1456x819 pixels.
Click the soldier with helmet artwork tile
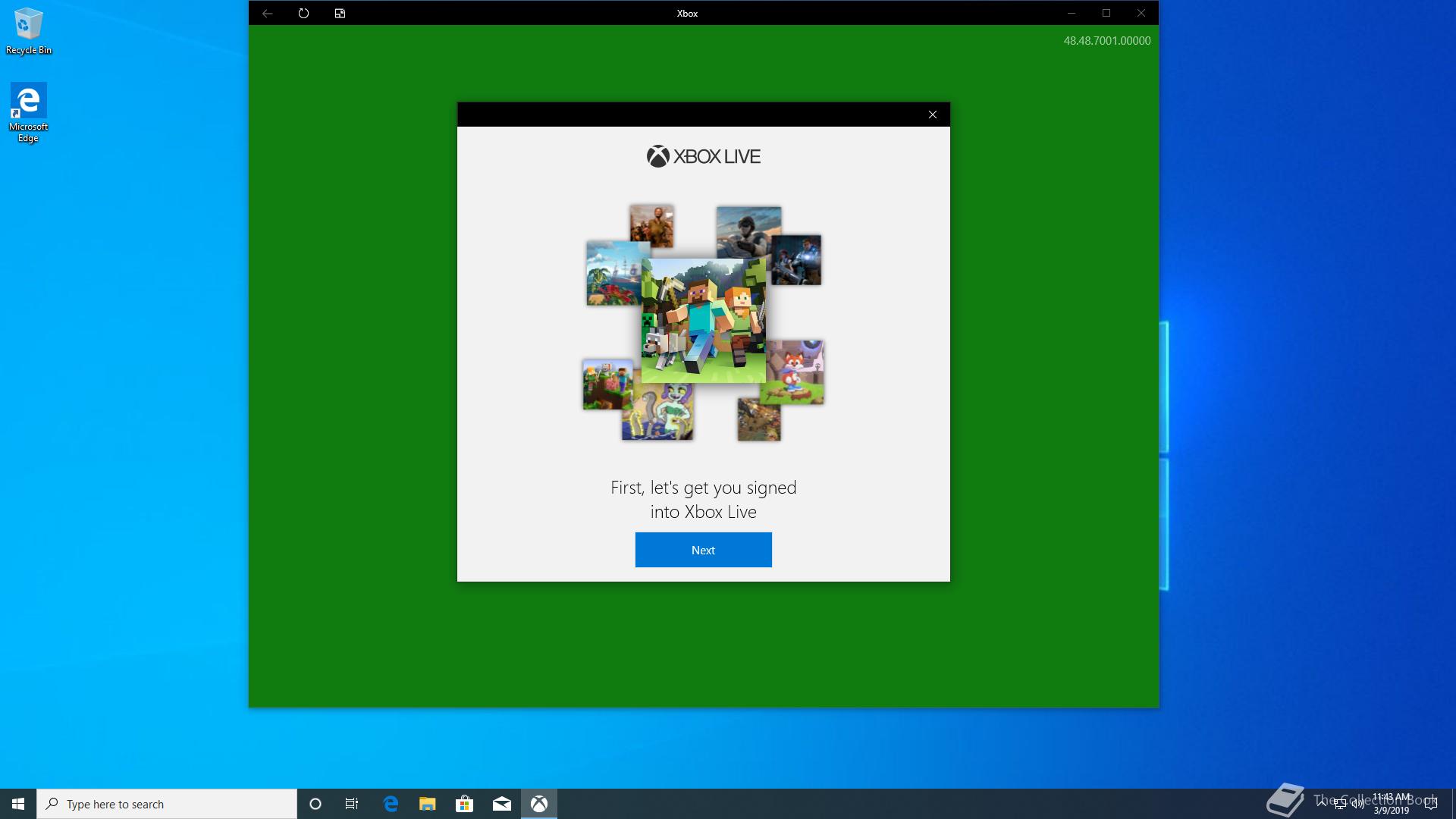(747, 231)
